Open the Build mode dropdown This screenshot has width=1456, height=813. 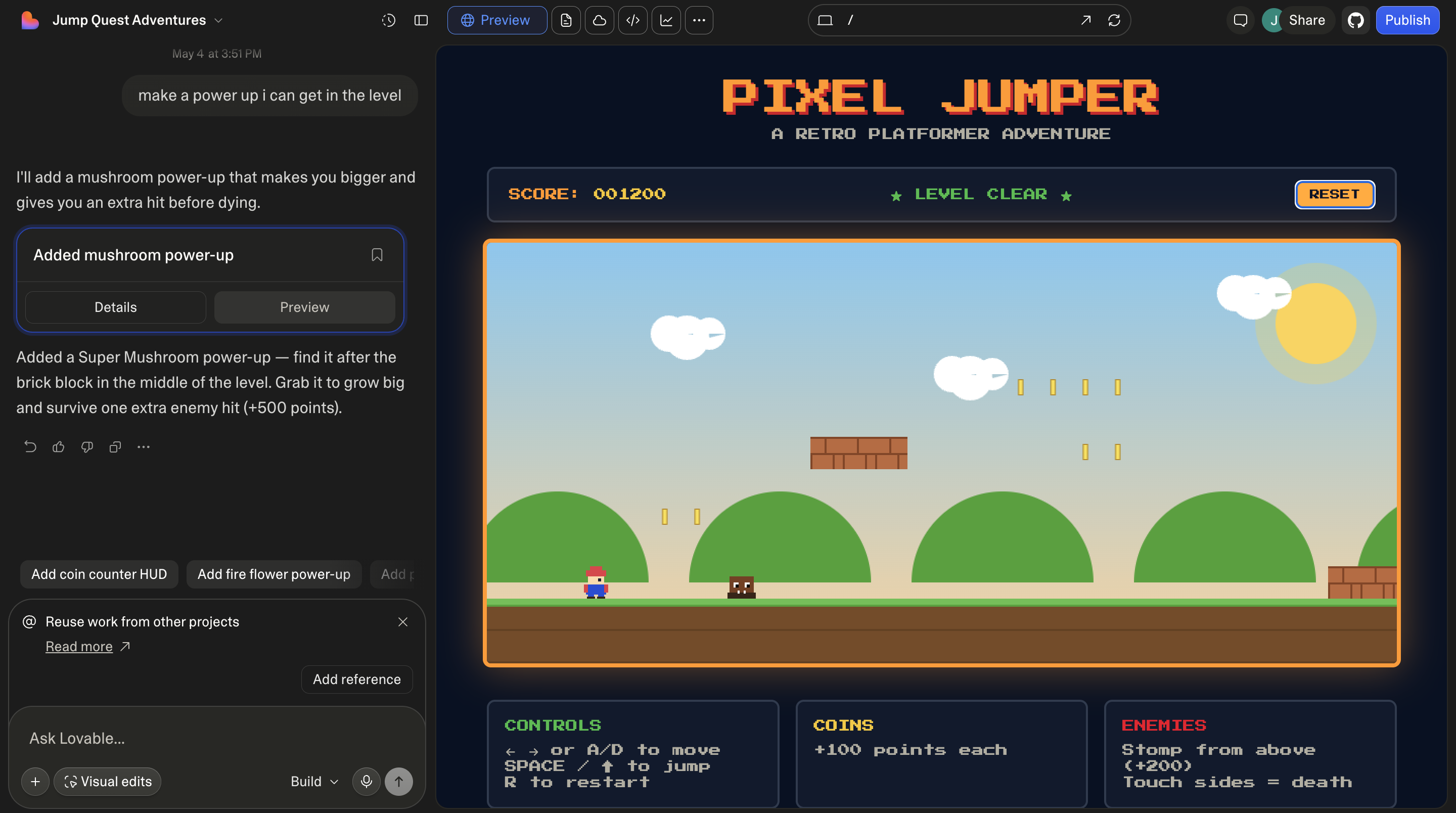tap(314, 781)
